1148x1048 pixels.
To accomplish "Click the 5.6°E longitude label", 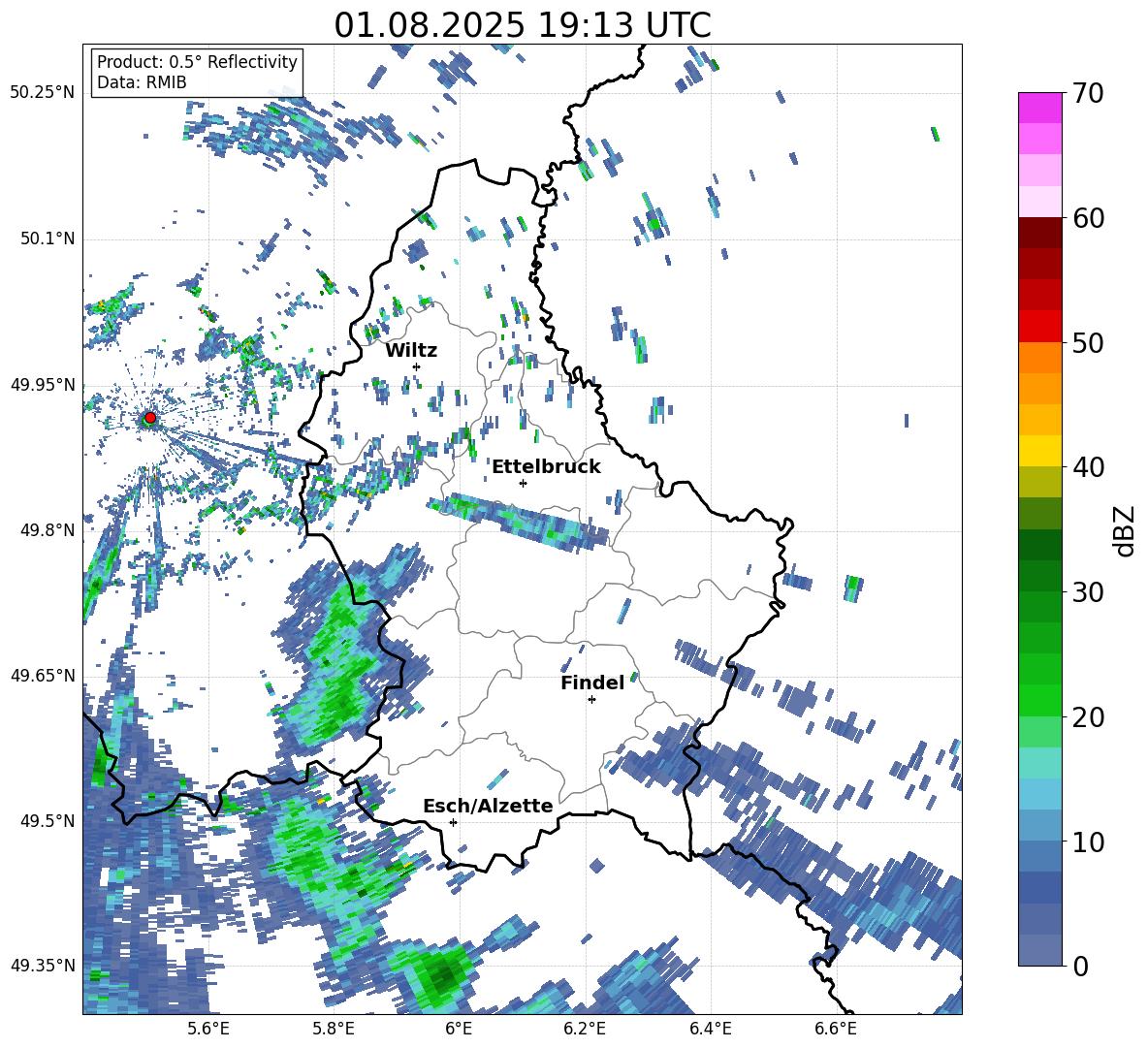I will pyautogui.click(x=208, y=1029).
